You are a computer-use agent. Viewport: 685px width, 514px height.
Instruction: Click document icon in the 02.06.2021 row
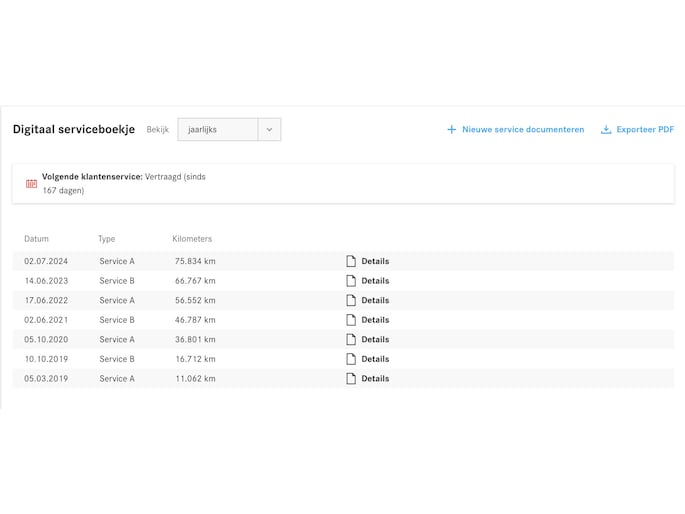[x=351, y=320]
